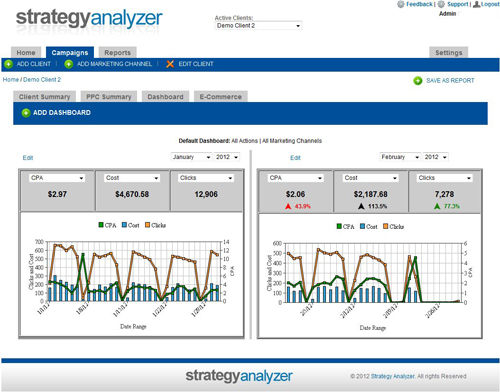The width and height of the screenshot is (500, 392).
Task: Switch to the Reports tab
Action: 117,53
